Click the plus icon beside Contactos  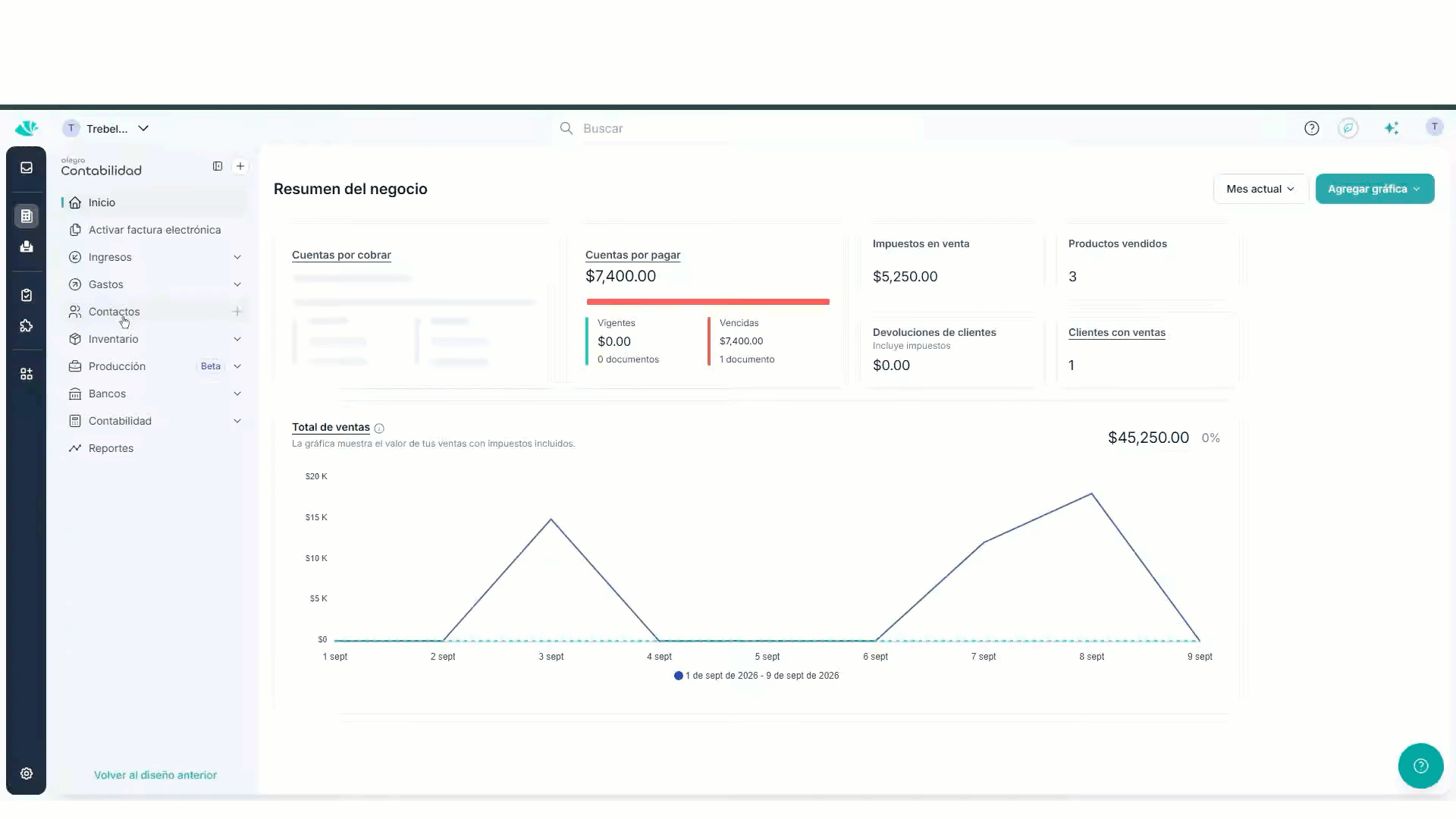[237, 312]
